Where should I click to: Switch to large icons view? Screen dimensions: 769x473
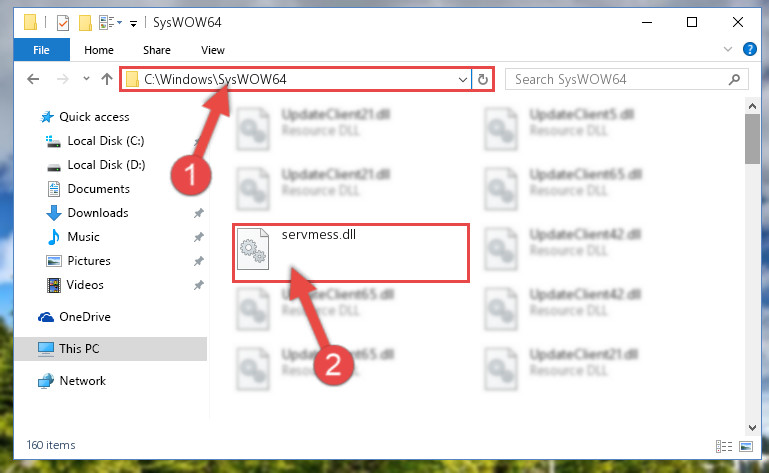coord(746,446)
